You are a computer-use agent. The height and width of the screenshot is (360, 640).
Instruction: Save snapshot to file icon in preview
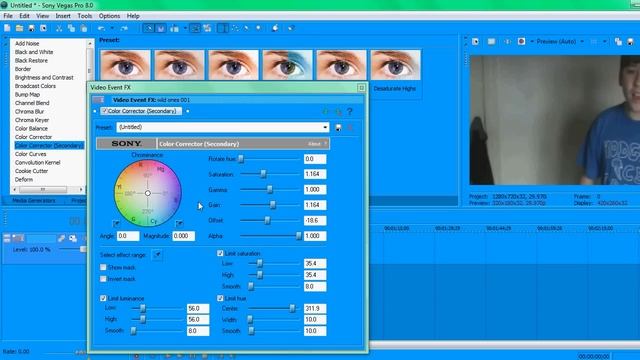(x=631, y=42)
